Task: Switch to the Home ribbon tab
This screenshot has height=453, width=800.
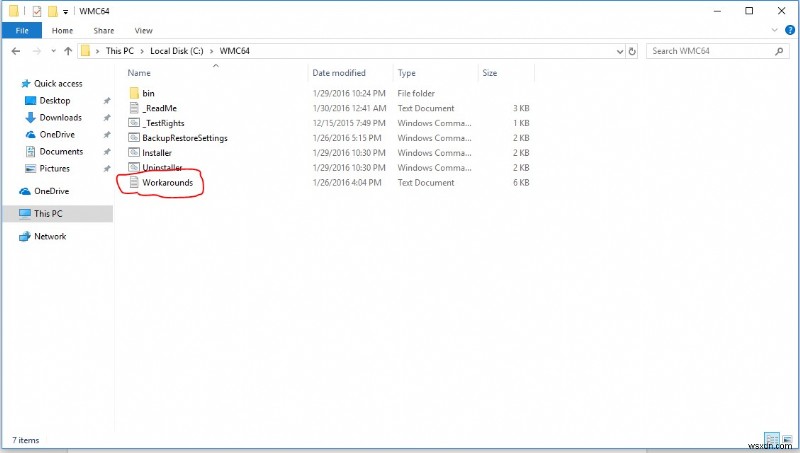Action: (62, 31)
